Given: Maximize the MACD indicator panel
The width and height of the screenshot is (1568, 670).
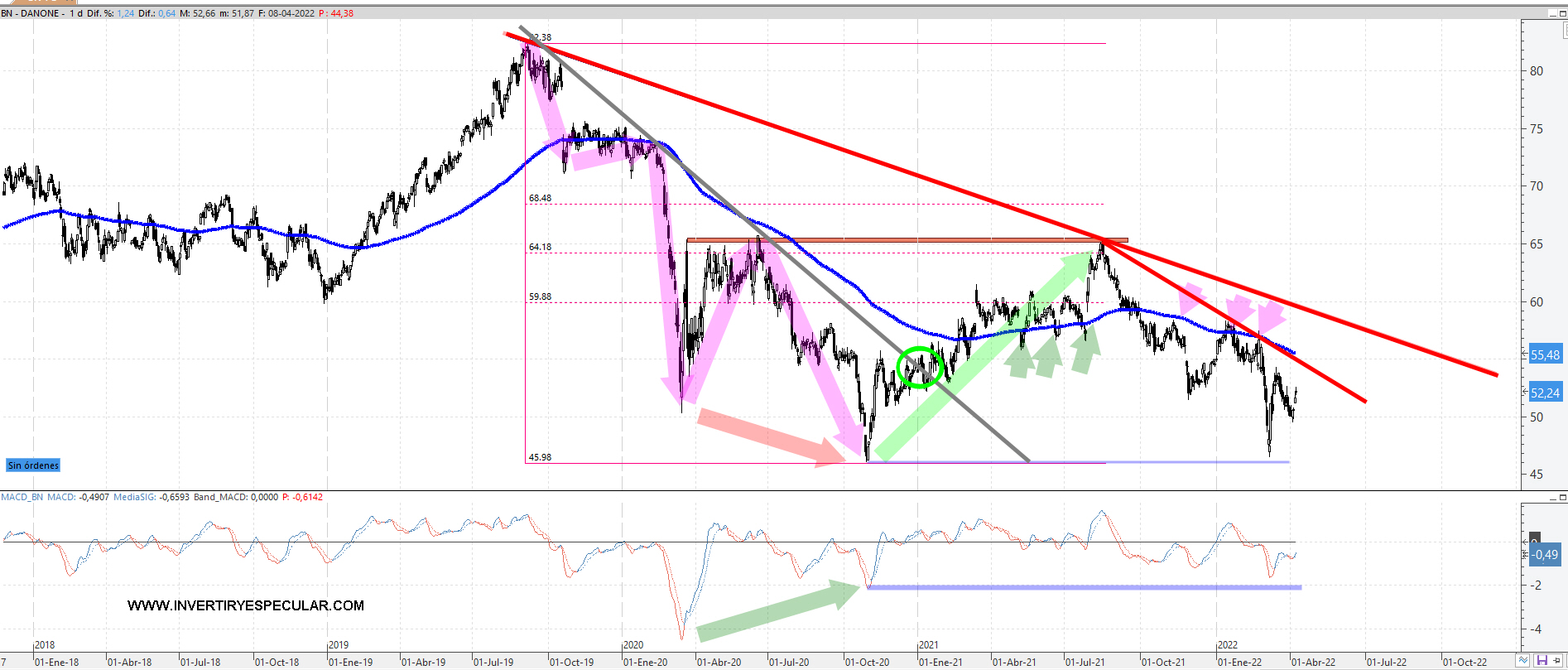Looking at the screenshot, I should (x=1563, y=498).
